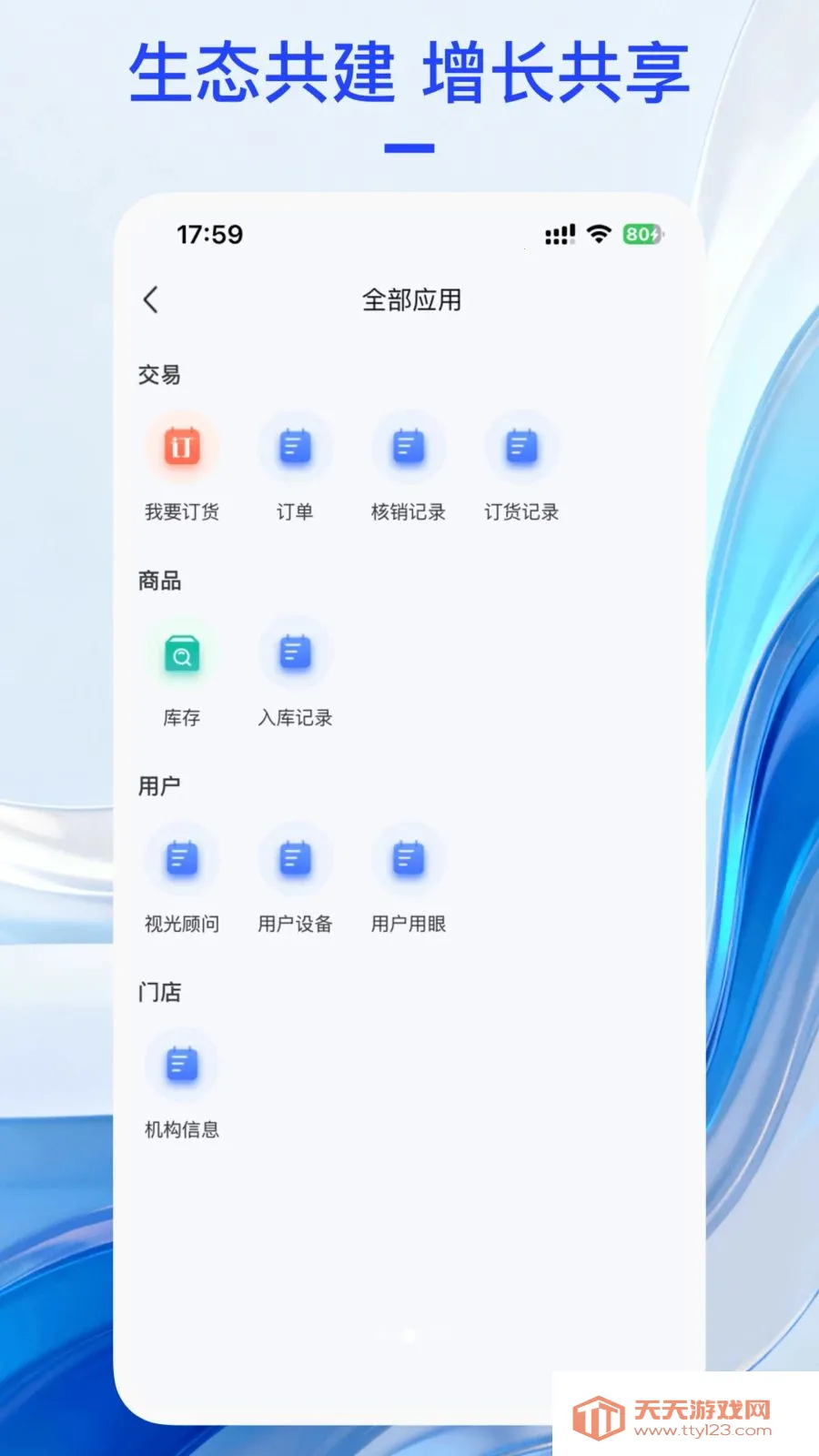Click the 用户设备 label

tap(295, 924)
